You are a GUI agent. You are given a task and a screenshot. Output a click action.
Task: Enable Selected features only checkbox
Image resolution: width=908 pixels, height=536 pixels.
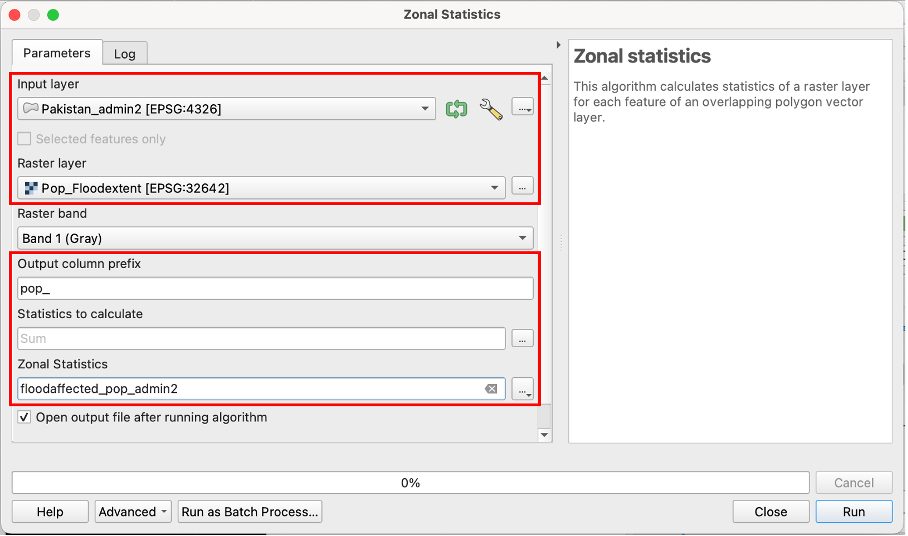point(25,139)
